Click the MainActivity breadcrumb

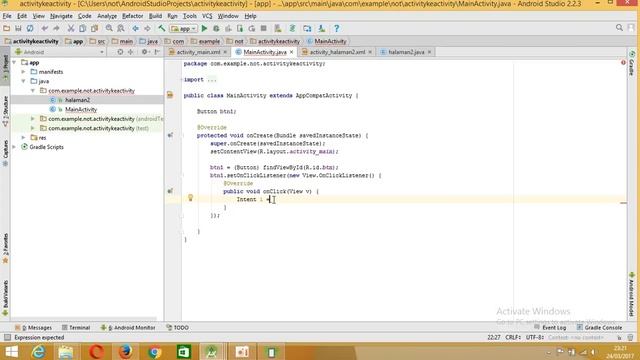[x=327, y=41]
